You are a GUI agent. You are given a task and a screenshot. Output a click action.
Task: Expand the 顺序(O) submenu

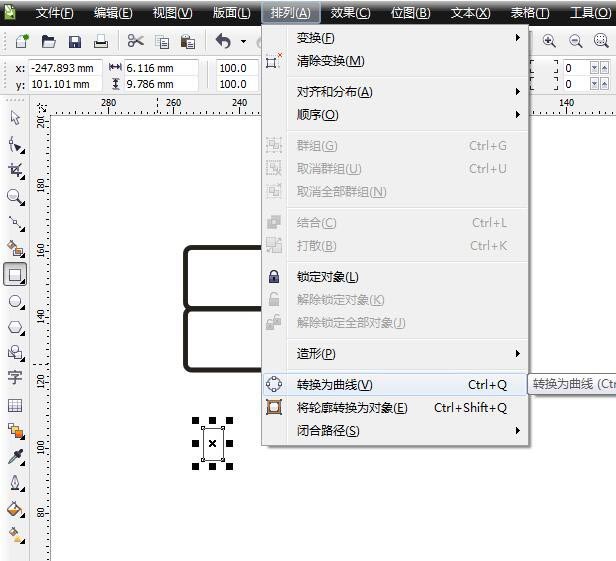395,115
